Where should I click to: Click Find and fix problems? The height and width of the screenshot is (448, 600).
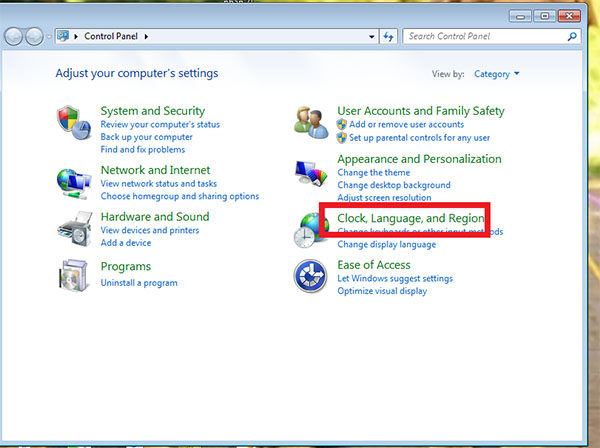click(x=143, y=150)
